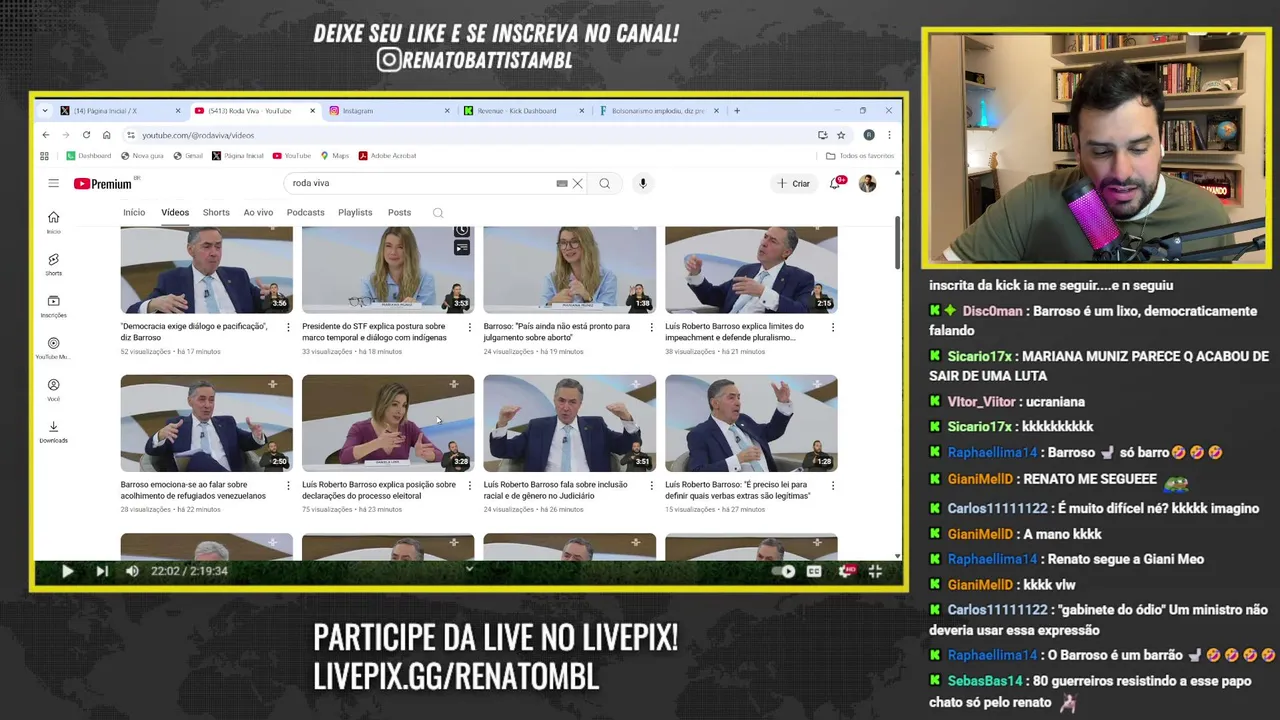1280x720 pixels.
Task: Install app icon in the address bar
Action: (x=822, y=135)
